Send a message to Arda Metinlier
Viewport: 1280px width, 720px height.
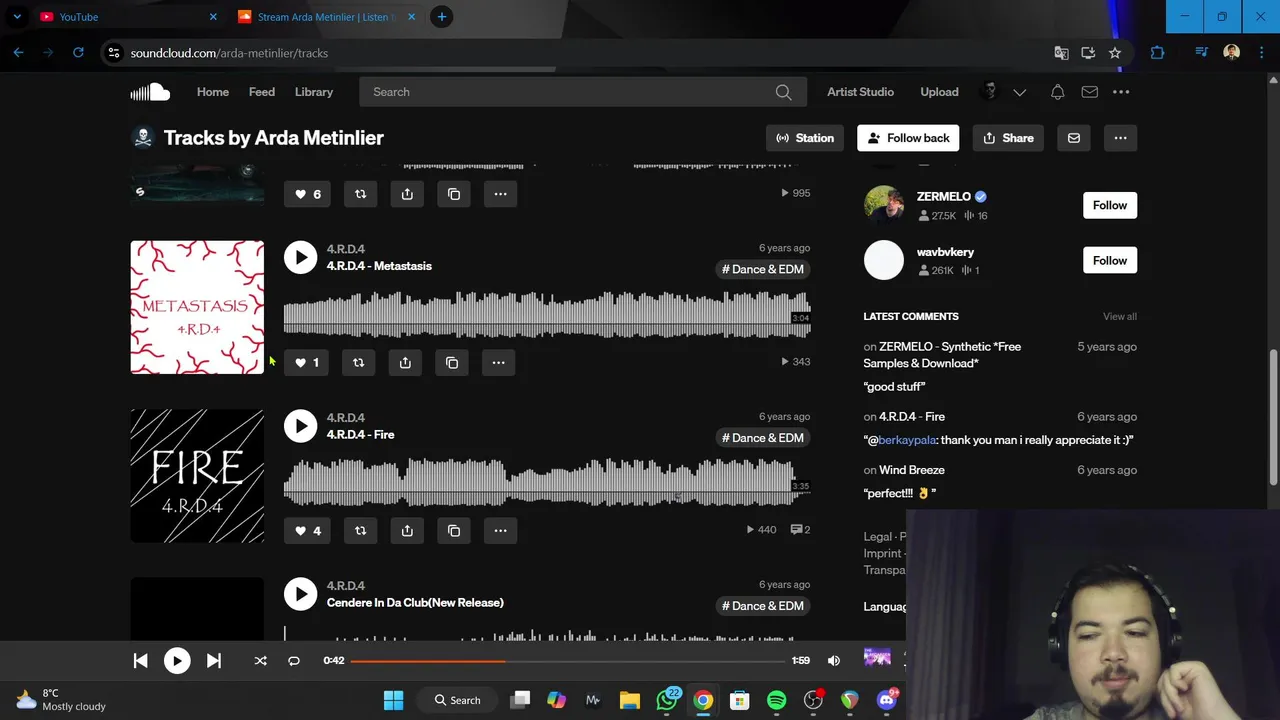(1073, 138)
